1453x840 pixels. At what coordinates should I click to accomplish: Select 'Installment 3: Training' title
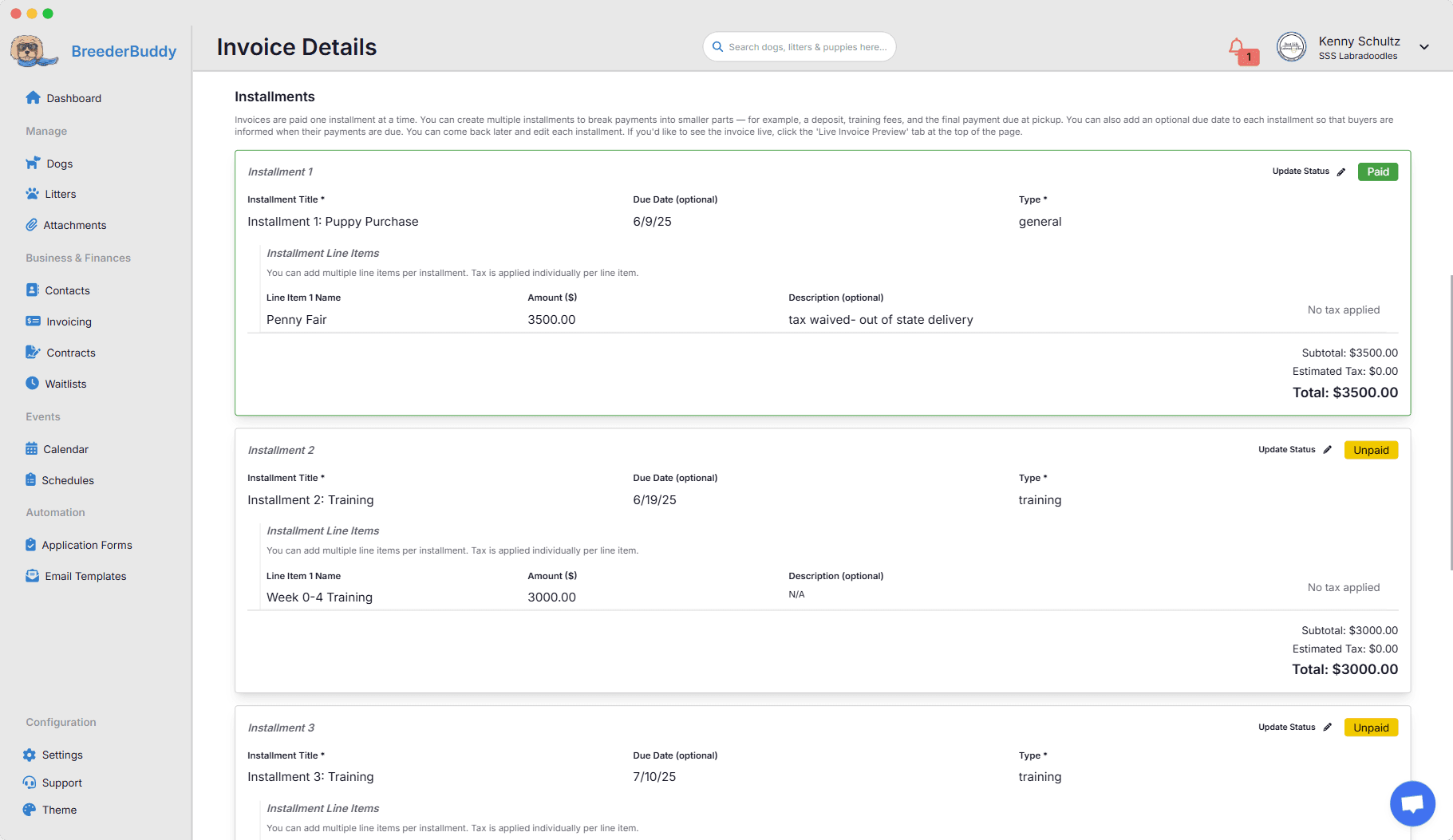(x=310, y=777)
